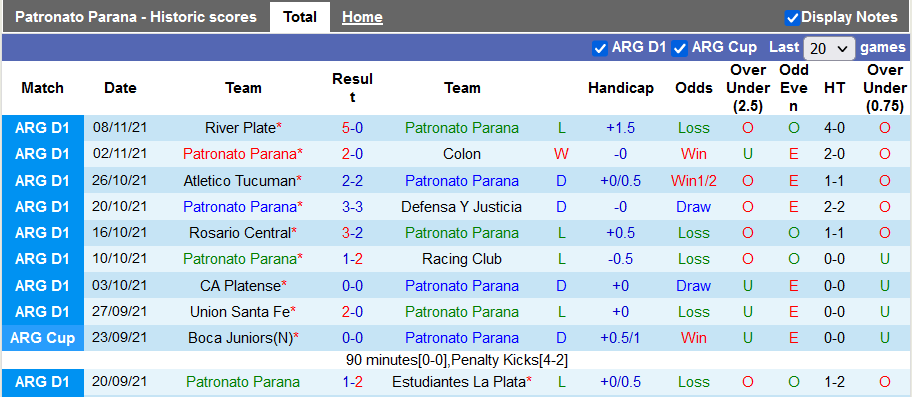Open the 5-0 result on 08/11/21
Screen dimensions: 912x397
pyautogui.click(x=352, y=128)
